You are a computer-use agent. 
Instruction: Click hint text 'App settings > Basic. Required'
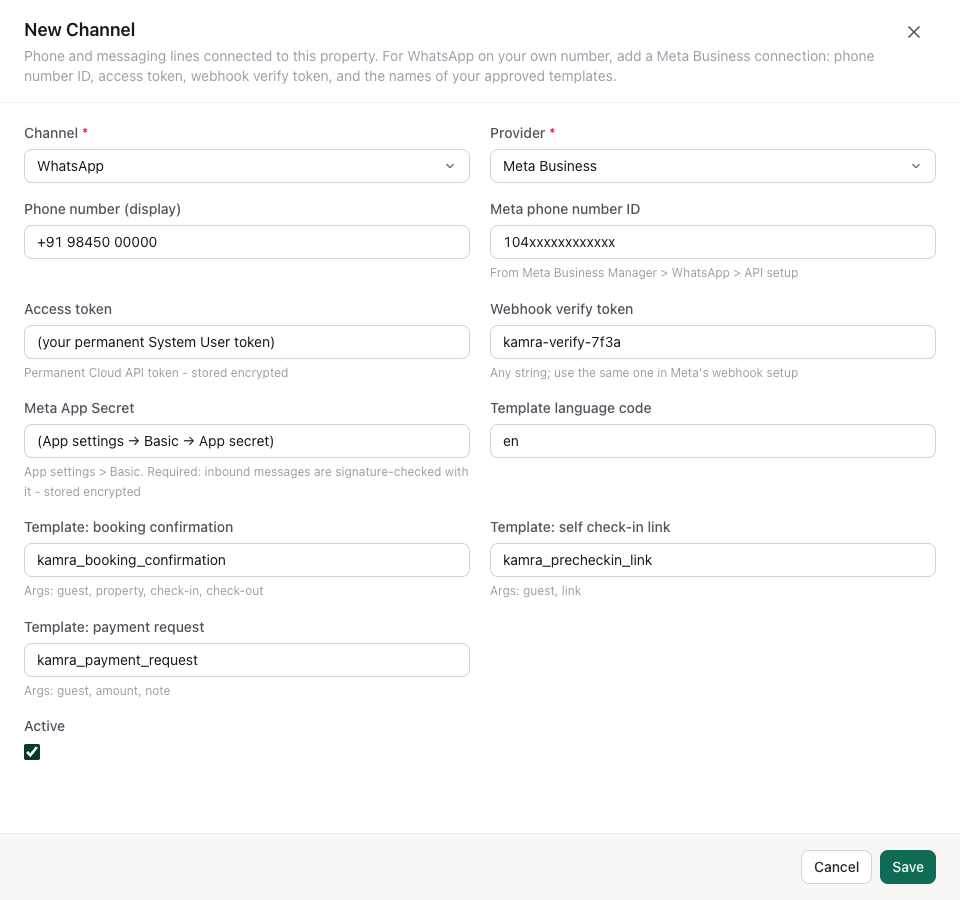pos(112,472)
